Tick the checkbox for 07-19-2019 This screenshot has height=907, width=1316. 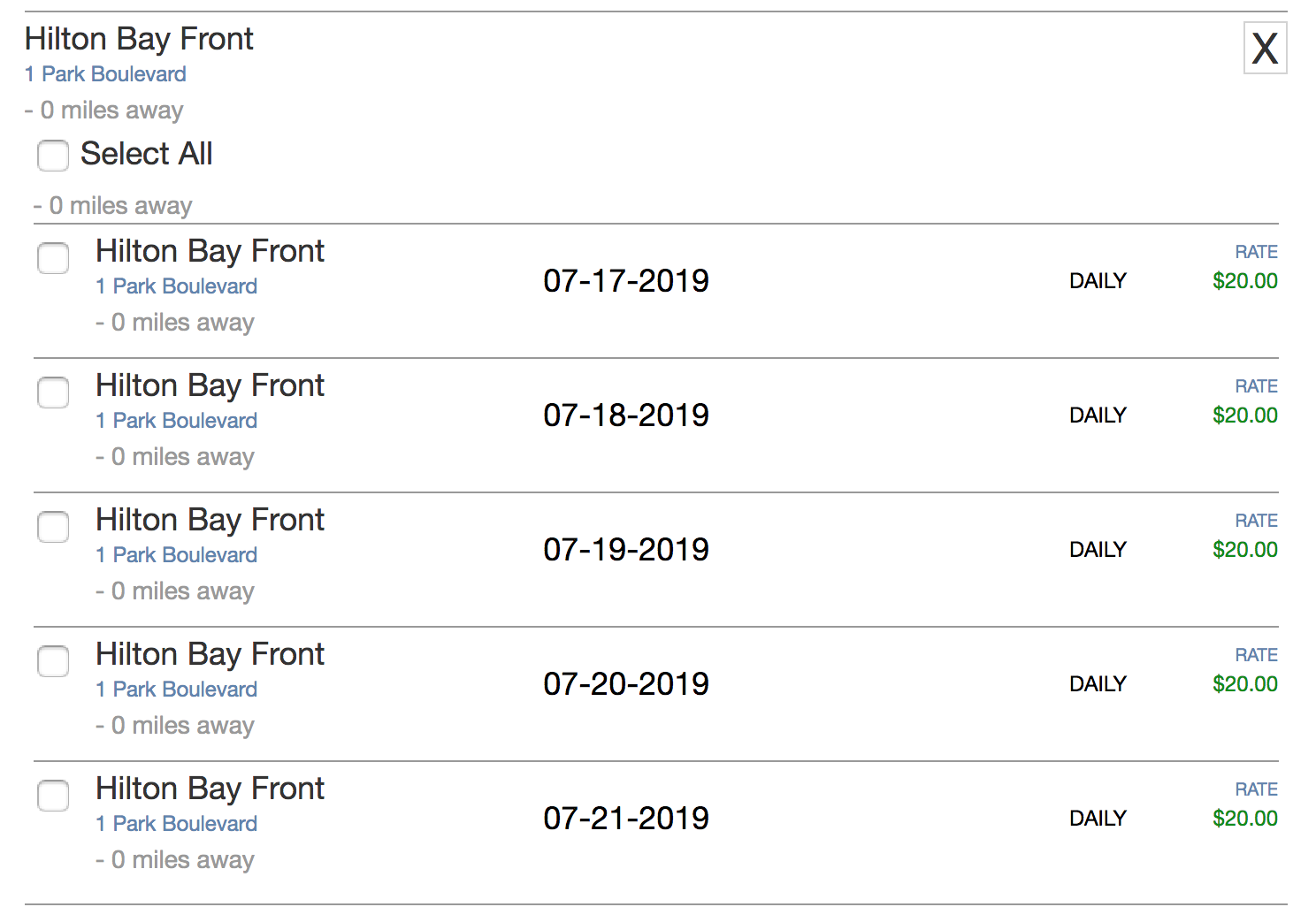tap(53, 527)
